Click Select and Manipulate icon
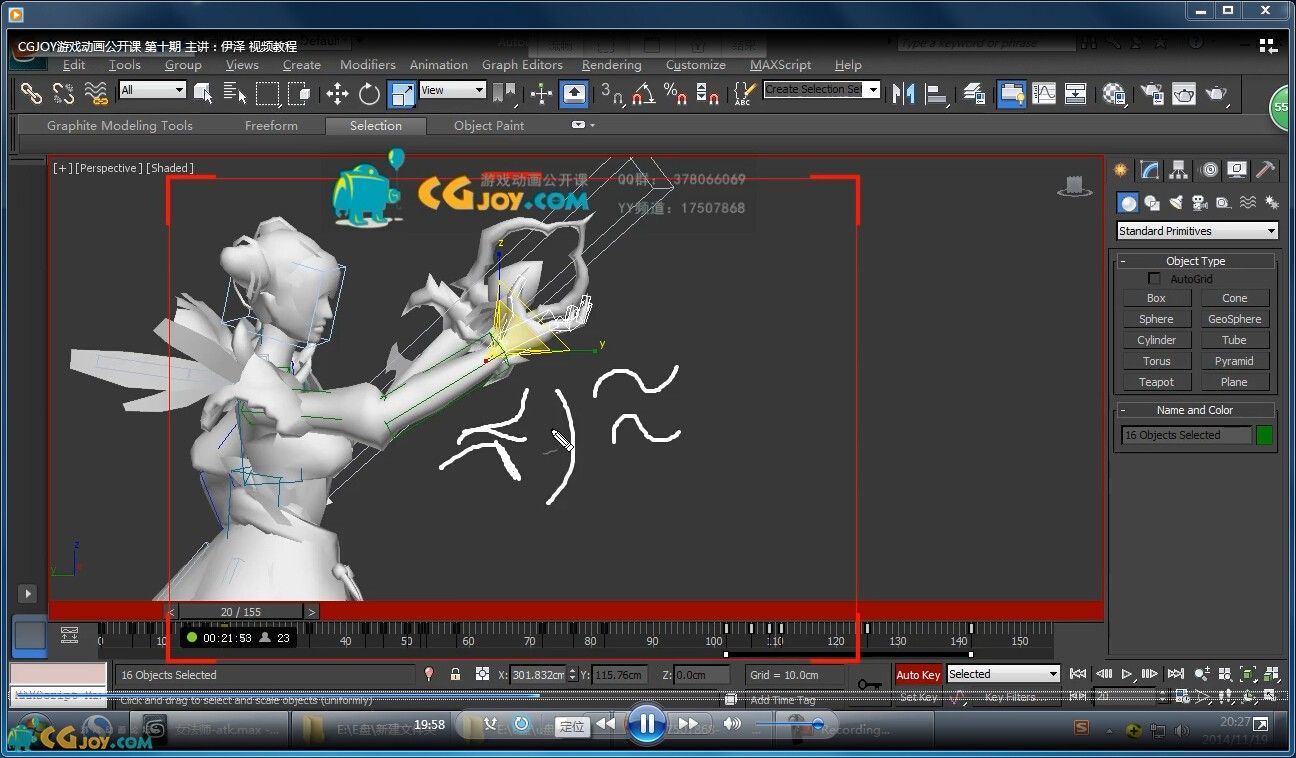This screenshot has width=1296, height=758. [x=541, y=93]
